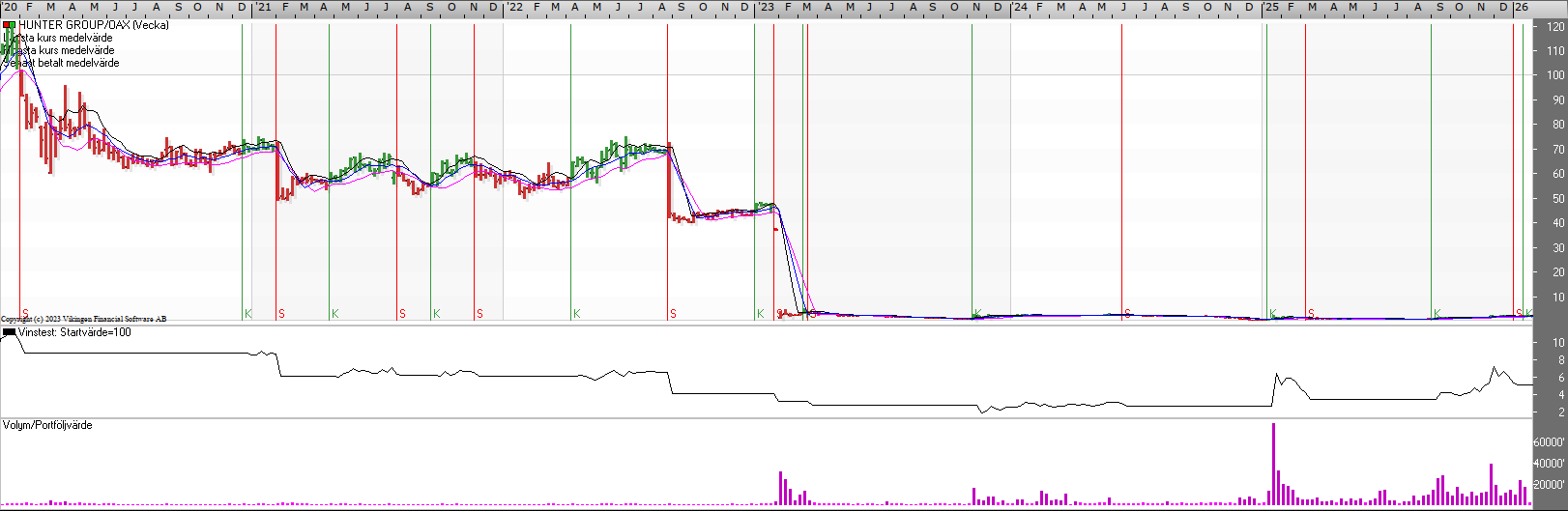Click the black Vinstest legend icon
The height and width of the screenshot is (511, 1568).
pos(9,332)
